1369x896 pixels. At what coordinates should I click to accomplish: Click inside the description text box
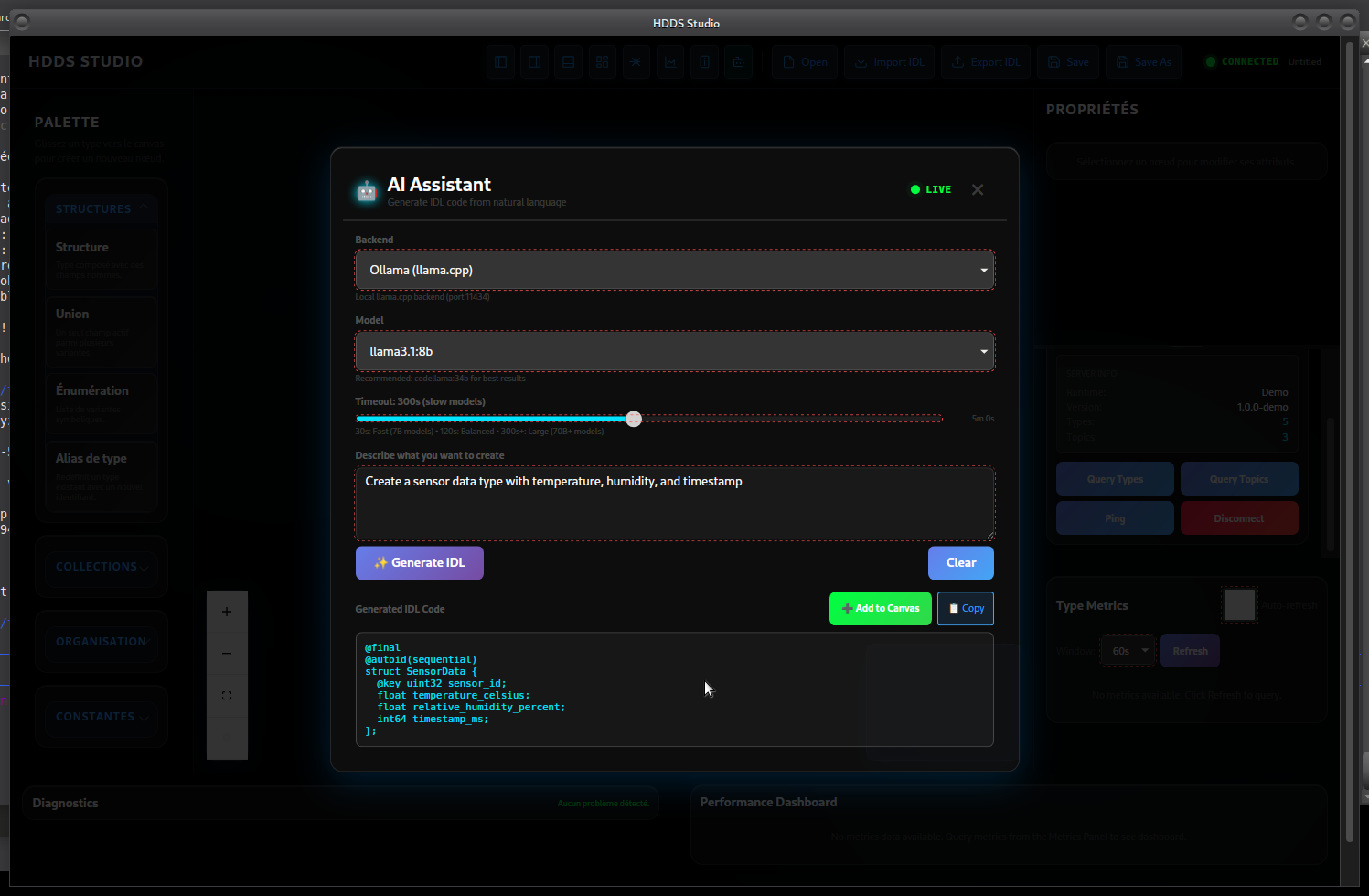click(675, 502)
